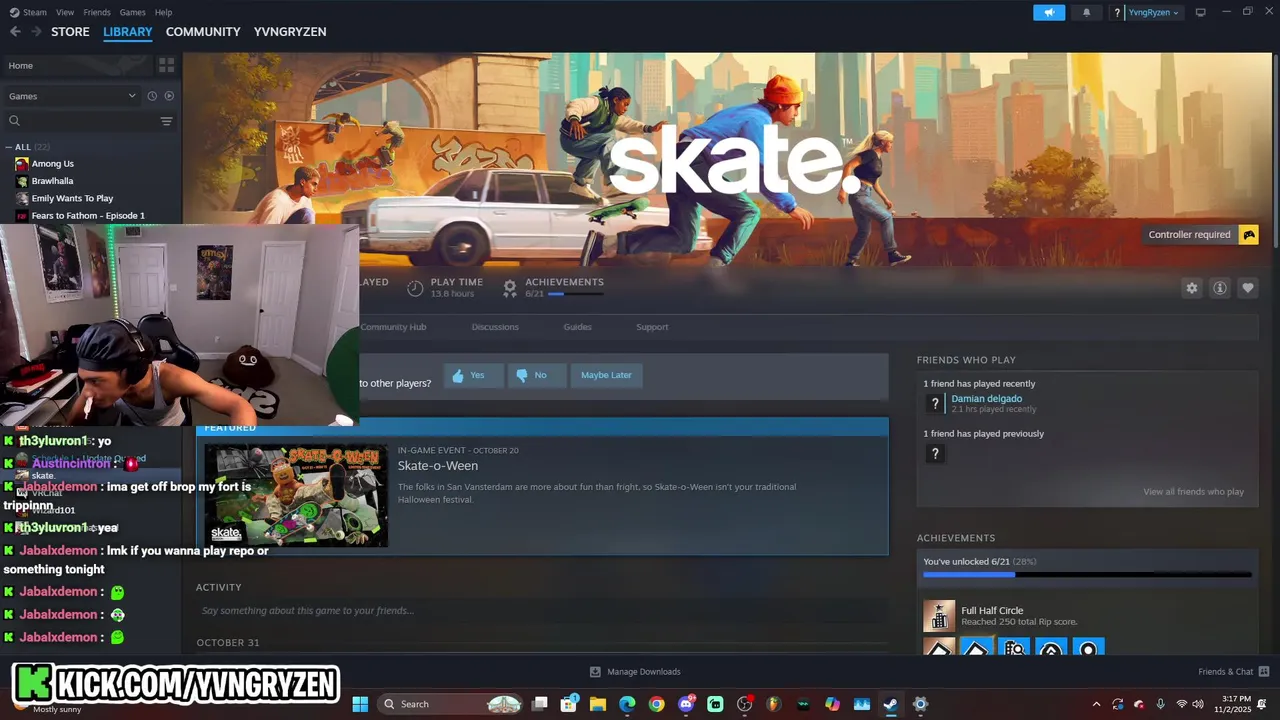1280x720 pixels.
Task: Open Windows Start menu
Action: click(360, 704)
